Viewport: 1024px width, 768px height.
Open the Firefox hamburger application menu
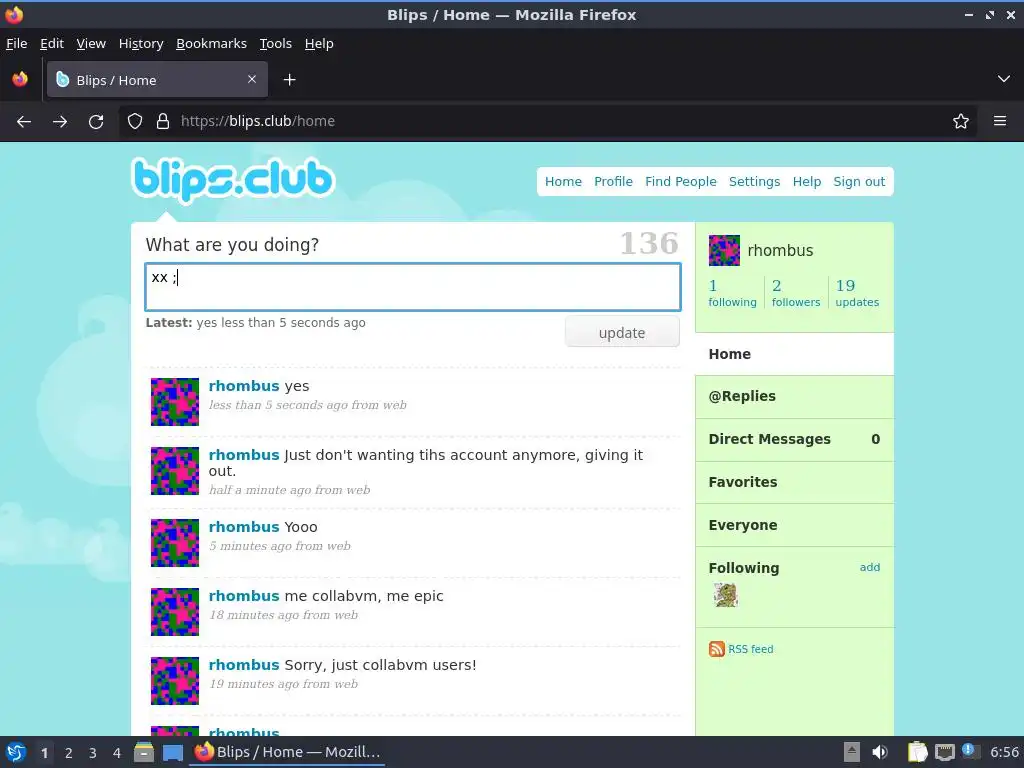pos(1000,121)
